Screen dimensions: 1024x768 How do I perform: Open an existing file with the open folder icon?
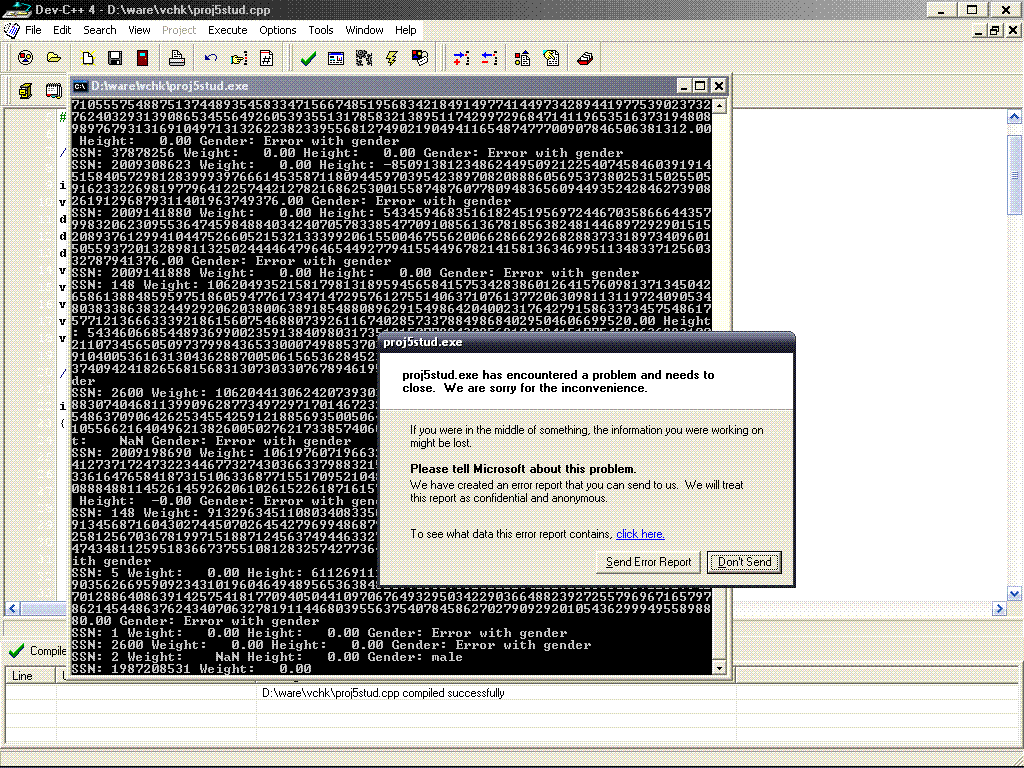53,58
